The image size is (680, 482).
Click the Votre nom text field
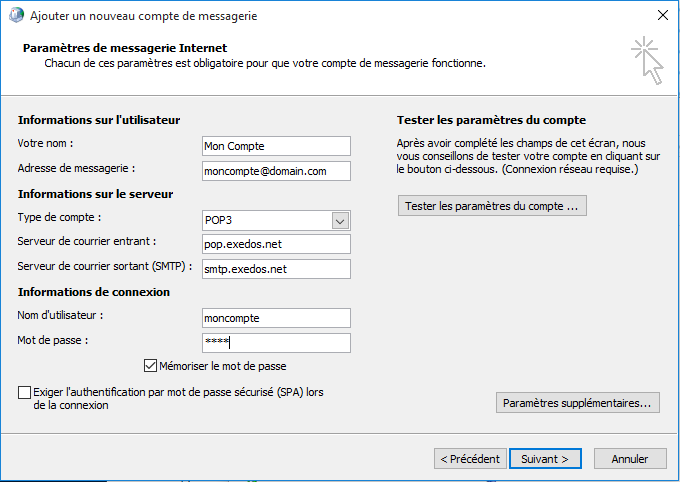(276, 146)
